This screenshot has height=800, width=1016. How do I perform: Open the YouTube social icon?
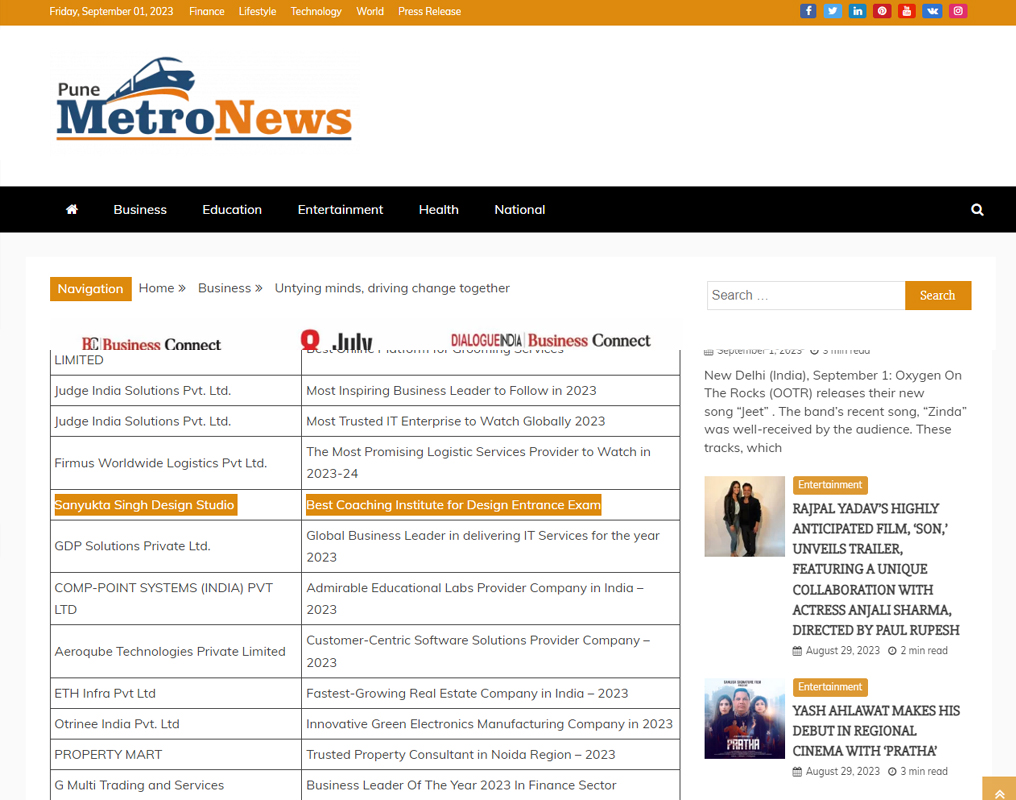tap(906, 11)
